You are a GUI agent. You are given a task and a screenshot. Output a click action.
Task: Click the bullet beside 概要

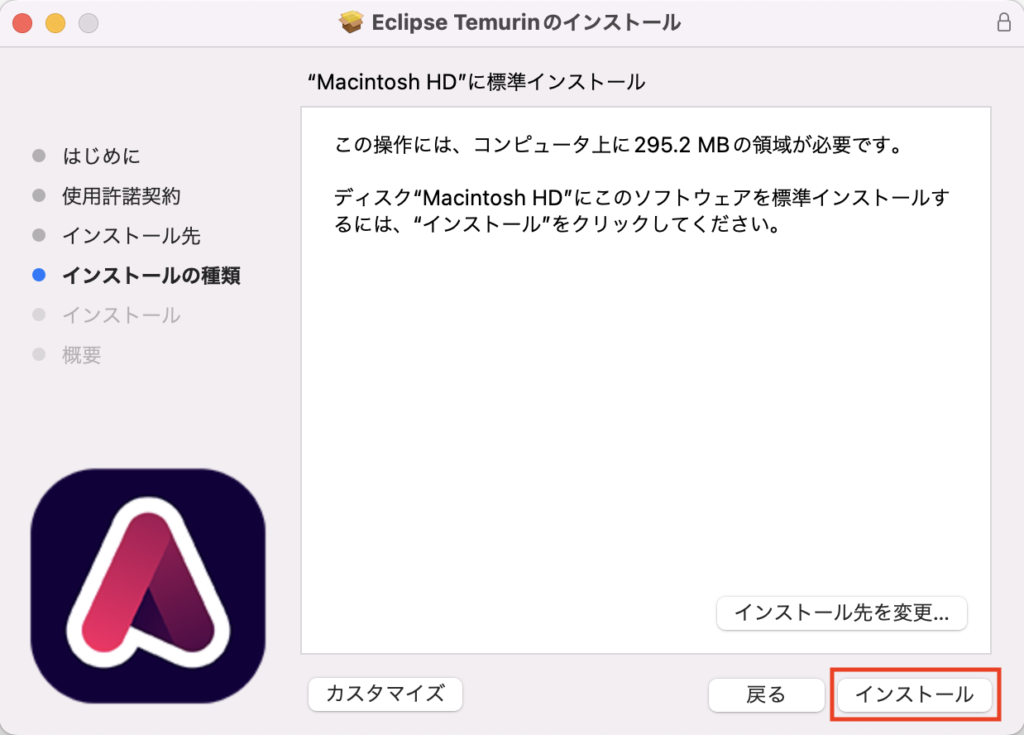(39, 355)
